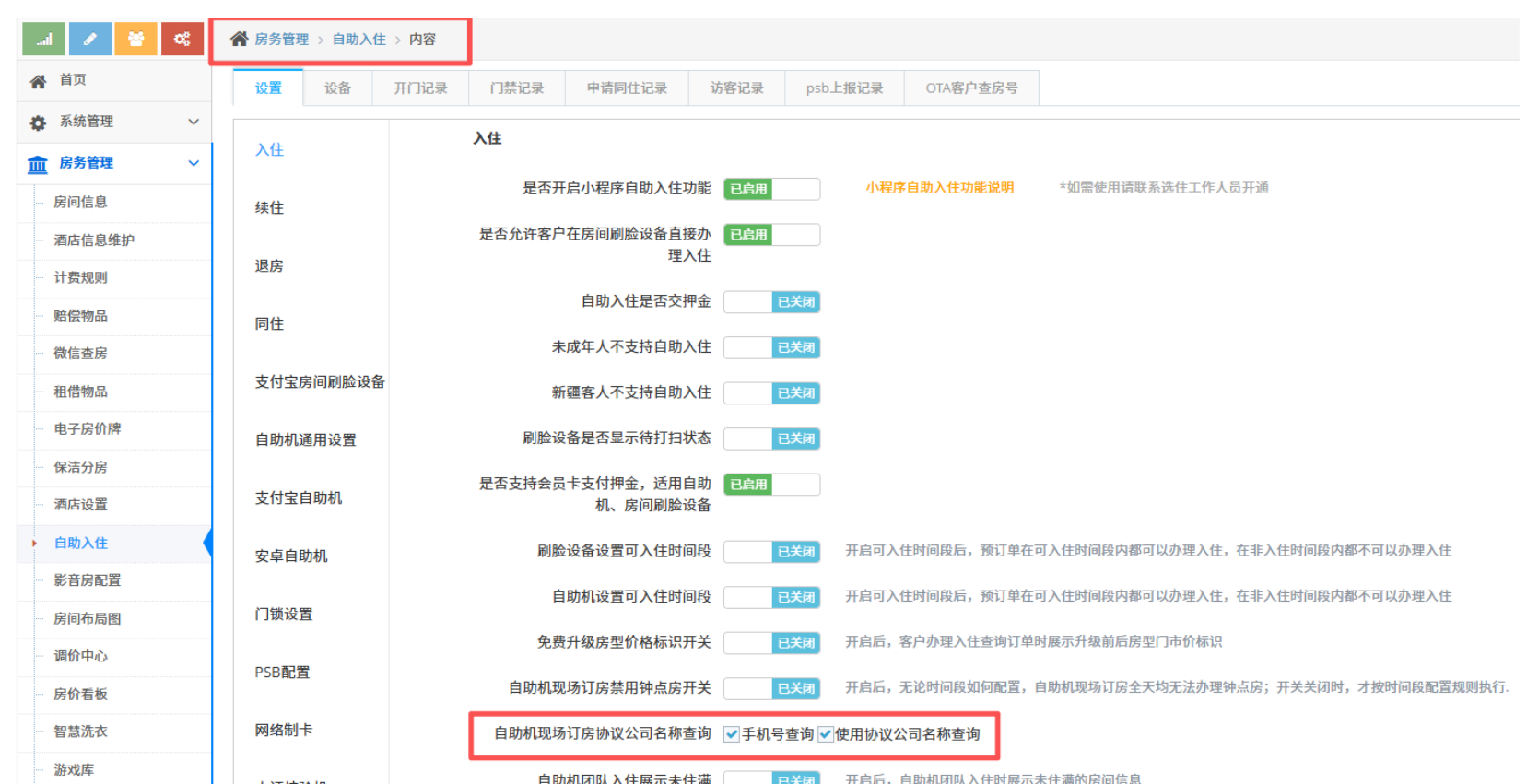This screenshot has width=1539, height=784.
Task: Open the OTA客户查房号 tab
Action: [x=971, y=88]
